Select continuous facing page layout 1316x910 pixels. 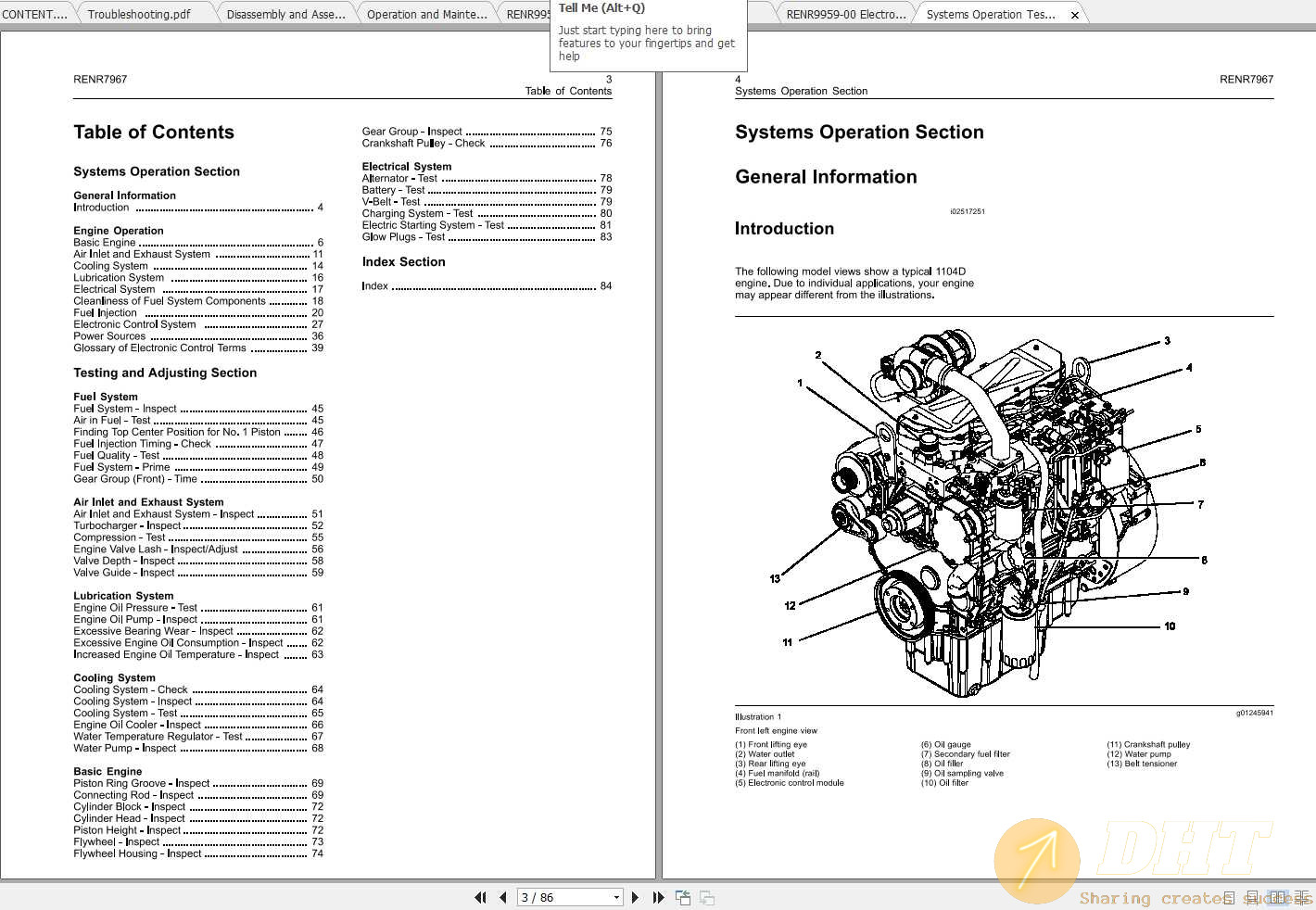point(1301,897)
